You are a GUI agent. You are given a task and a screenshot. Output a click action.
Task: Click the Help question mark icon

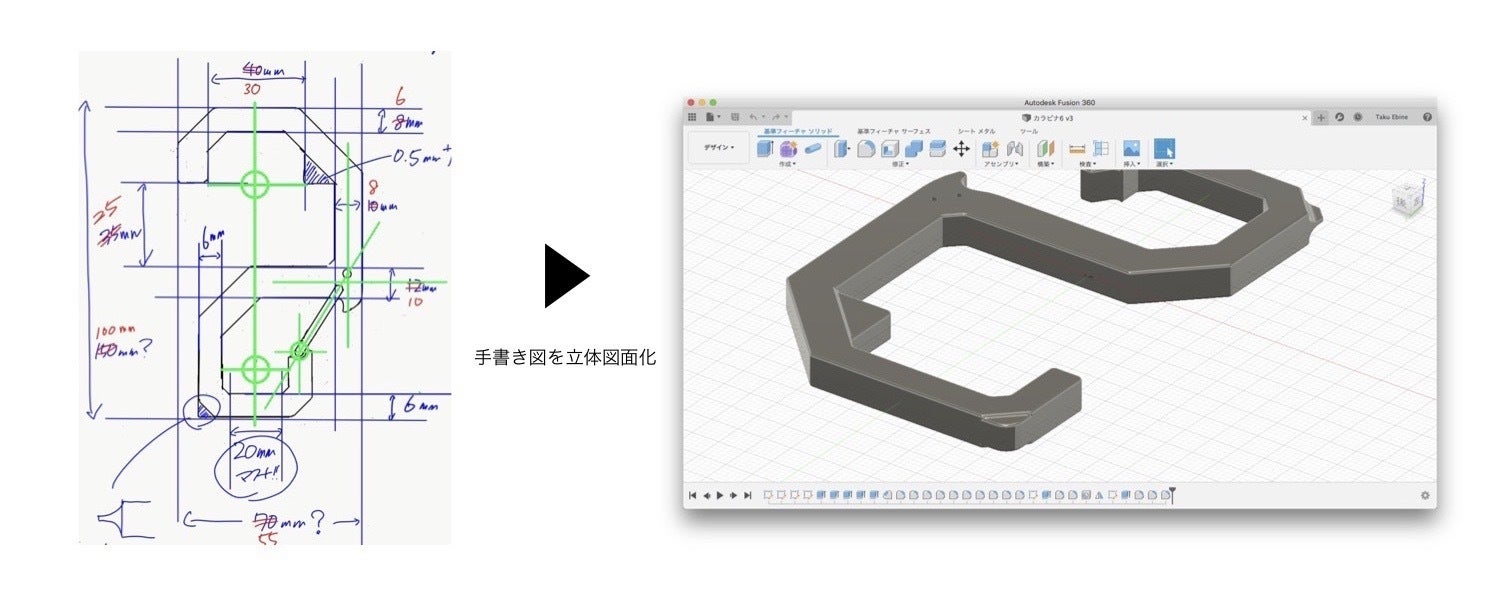point(1427,117)
